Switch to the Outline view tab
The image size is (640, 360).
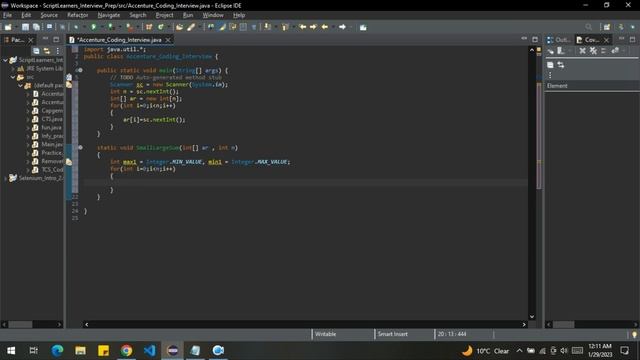[559, 40]
